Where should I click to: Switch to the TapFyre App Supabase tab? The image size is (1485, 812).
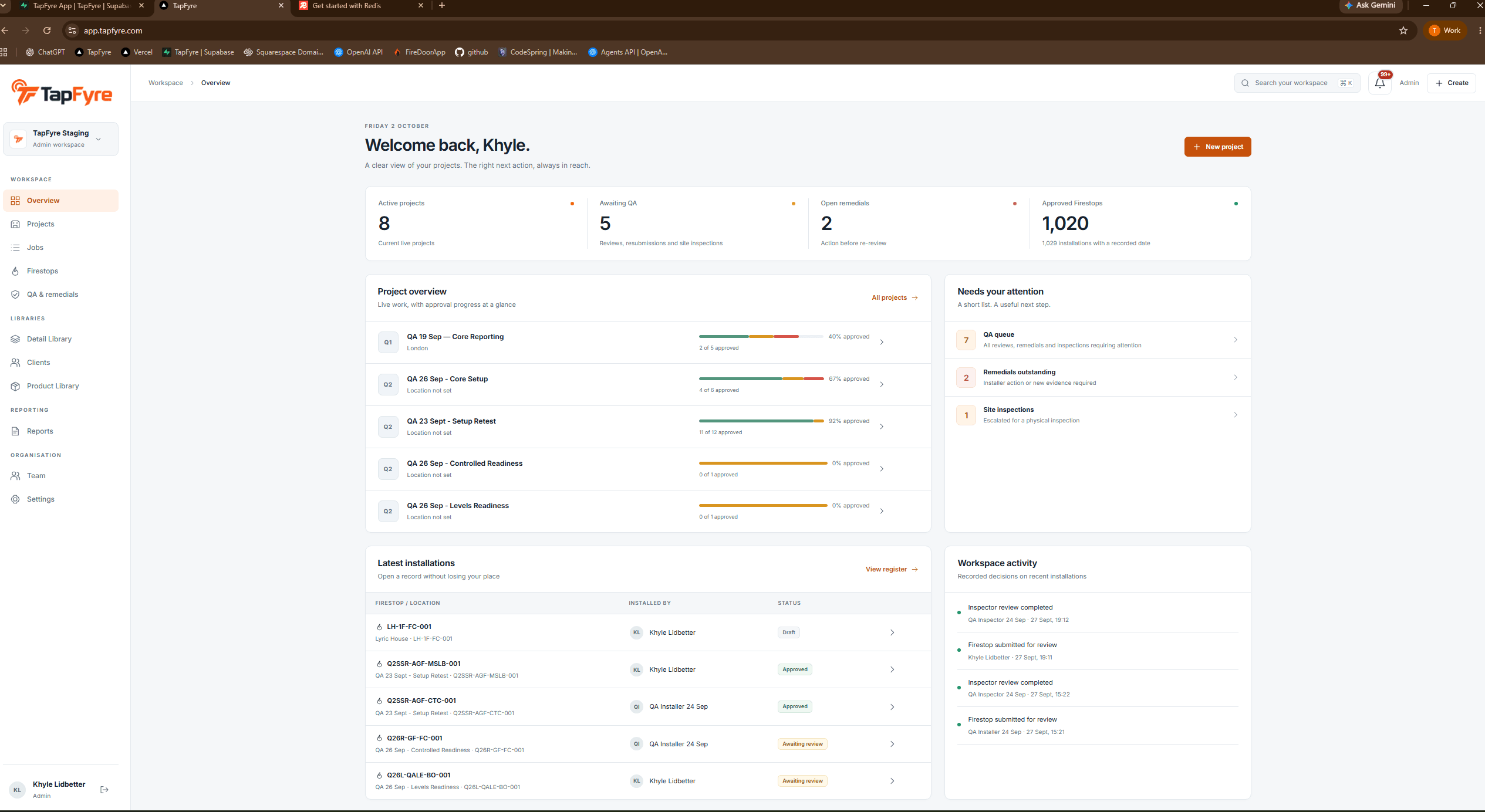81,6
